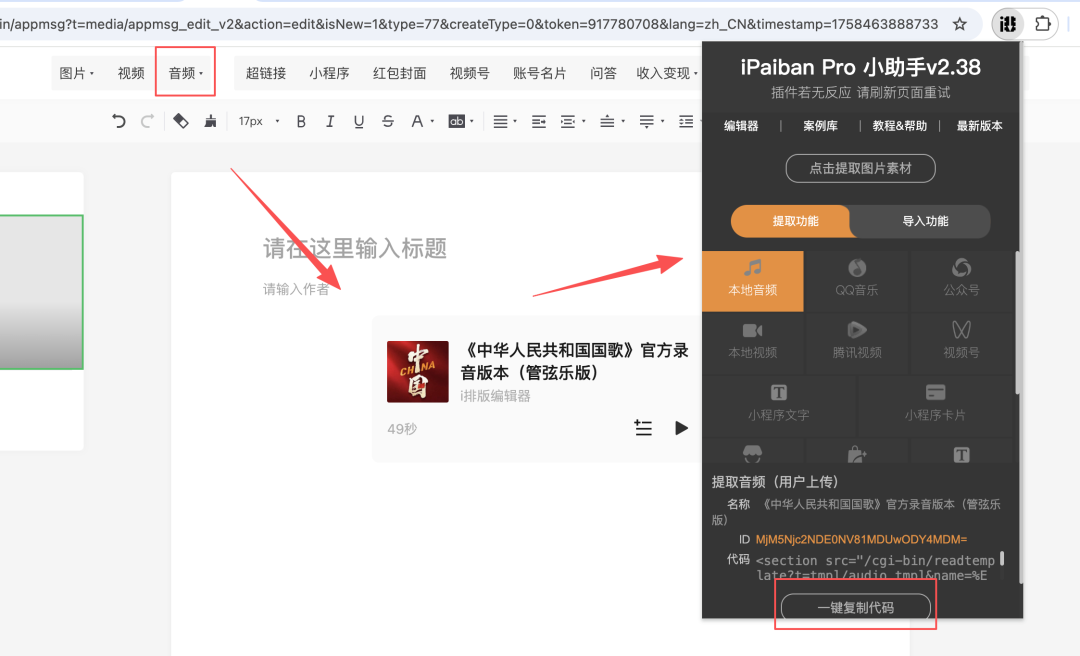Open the 音频 dropdown menu
The image size is (1080, 656).
[185, 73]
